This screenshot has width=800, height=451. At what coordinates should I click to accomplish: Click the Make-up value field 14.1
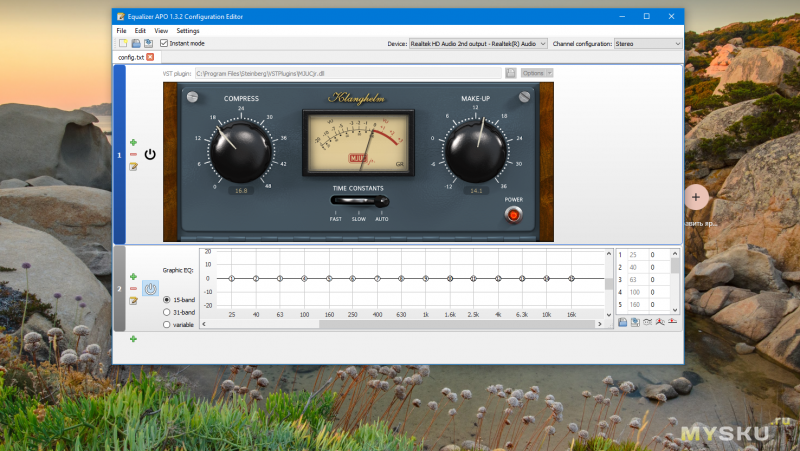(476, 190)
